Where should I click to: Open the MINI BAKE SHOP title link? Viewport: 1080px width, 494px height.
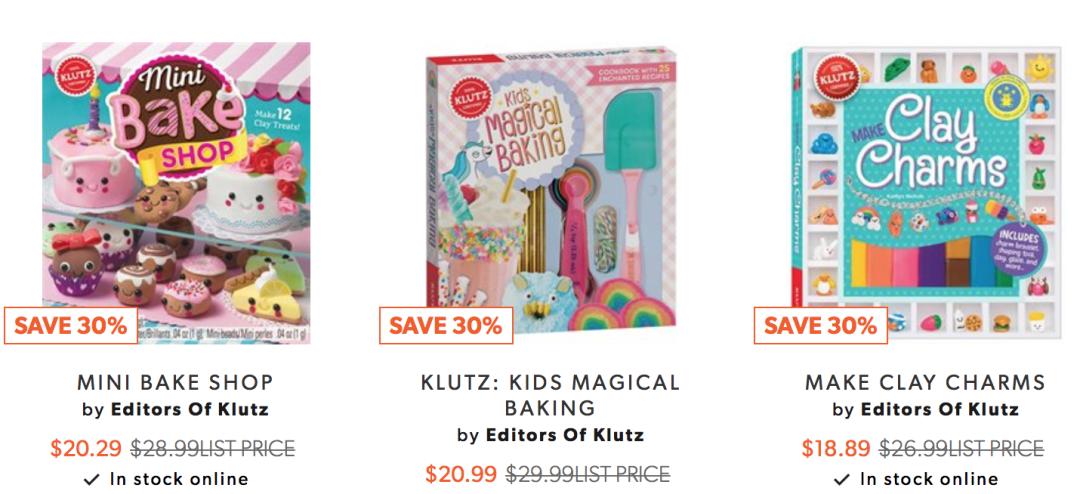tap(176, 382)
